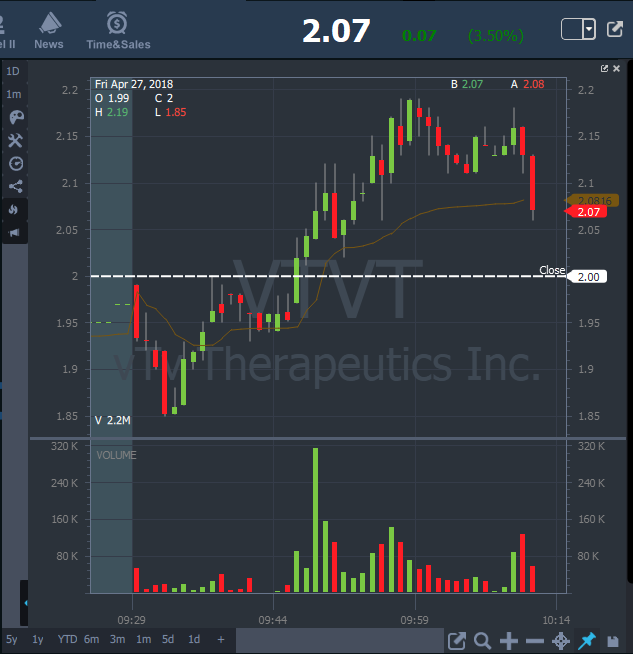This screenshot has height=654, width=633.
Task: Click the VOLUME indicator label
Action: click(x=116, y=455)
